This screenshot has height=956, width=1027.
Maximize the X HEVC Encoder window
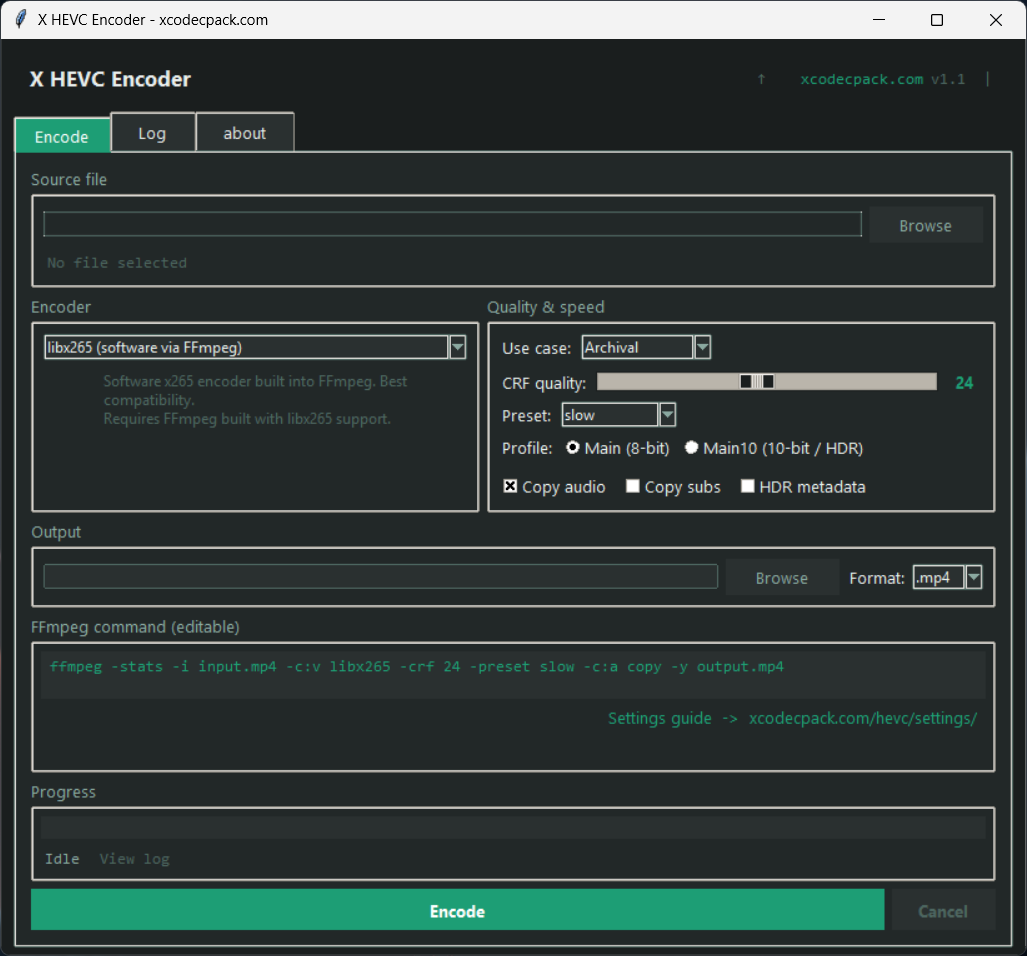tap(937, 20)
